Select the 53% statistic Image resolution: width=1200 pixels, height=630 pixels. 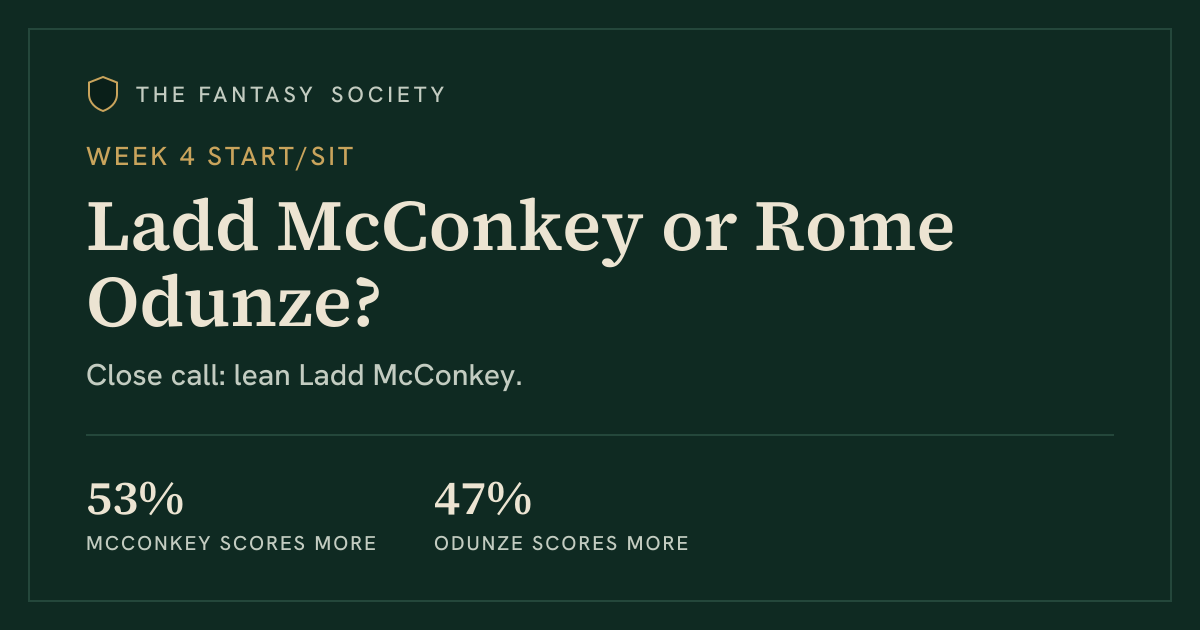(135, 500)
